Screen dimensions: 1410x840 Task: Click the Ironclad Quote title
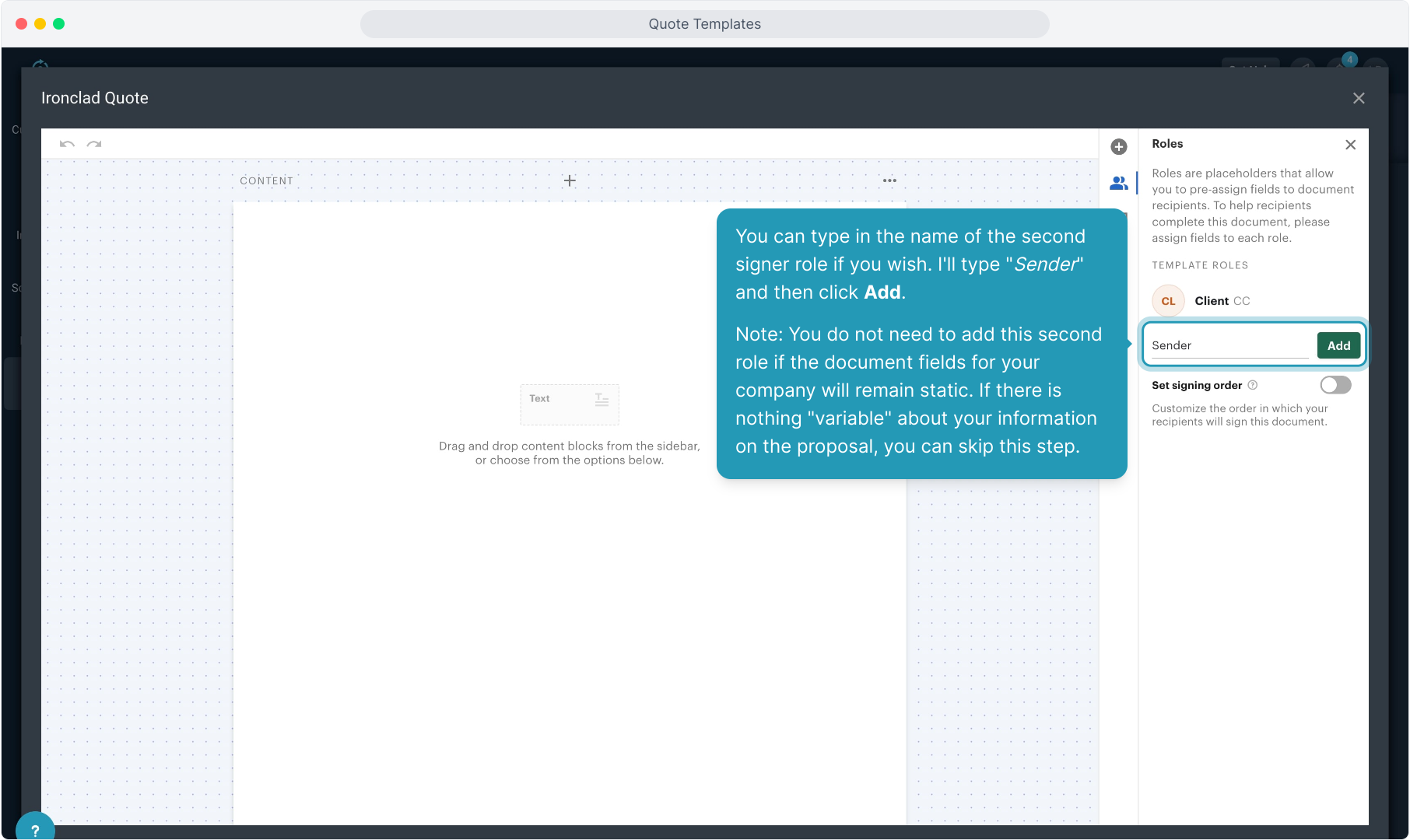click(x=95, y=98)
